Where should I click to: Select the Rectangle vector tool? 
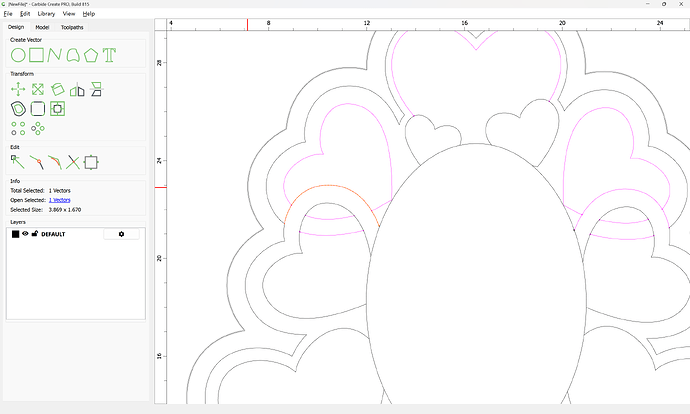point(37,55)
